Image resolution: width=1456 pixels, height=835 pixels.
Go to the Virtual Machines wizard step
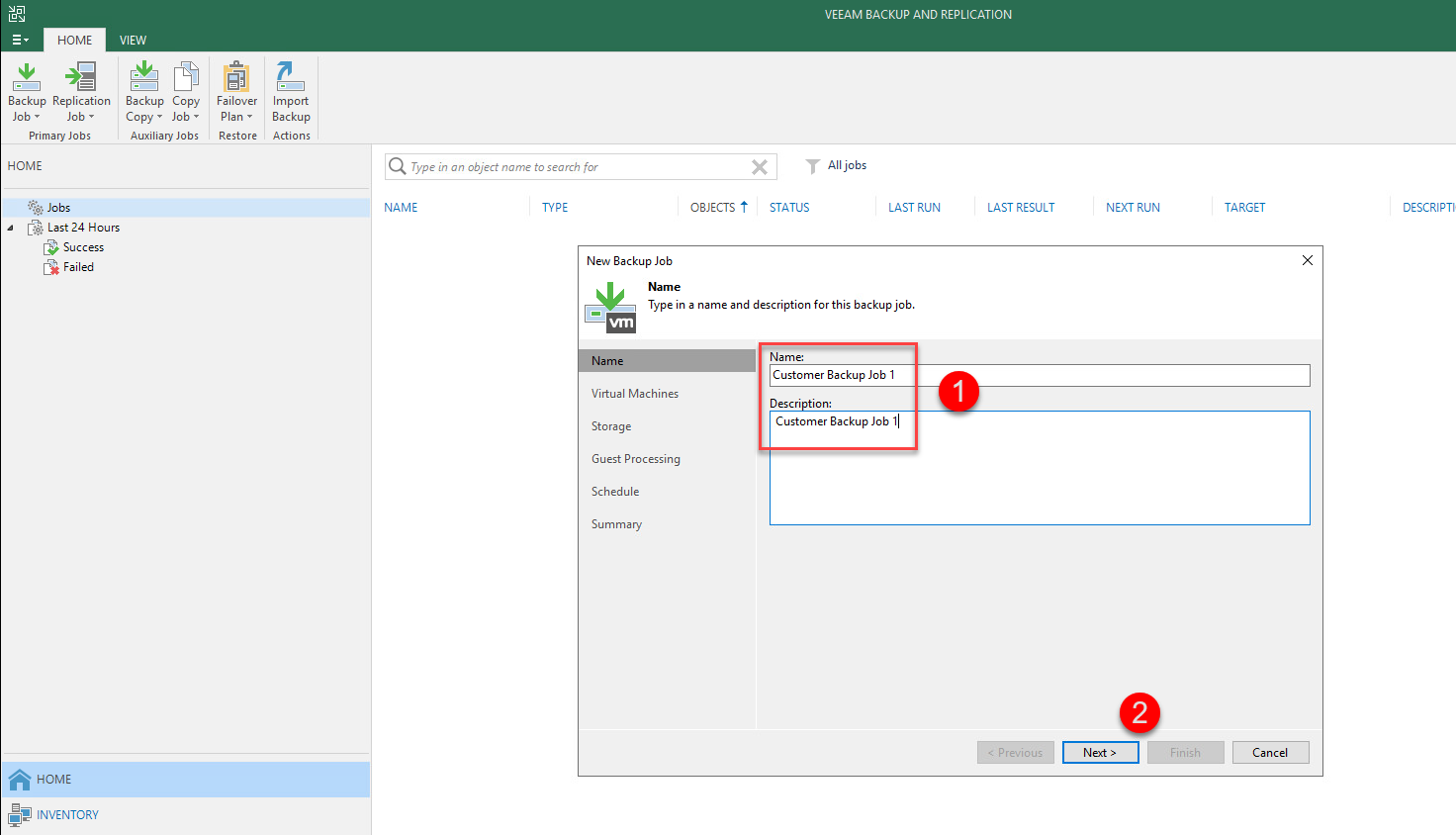tap(635, 394)
